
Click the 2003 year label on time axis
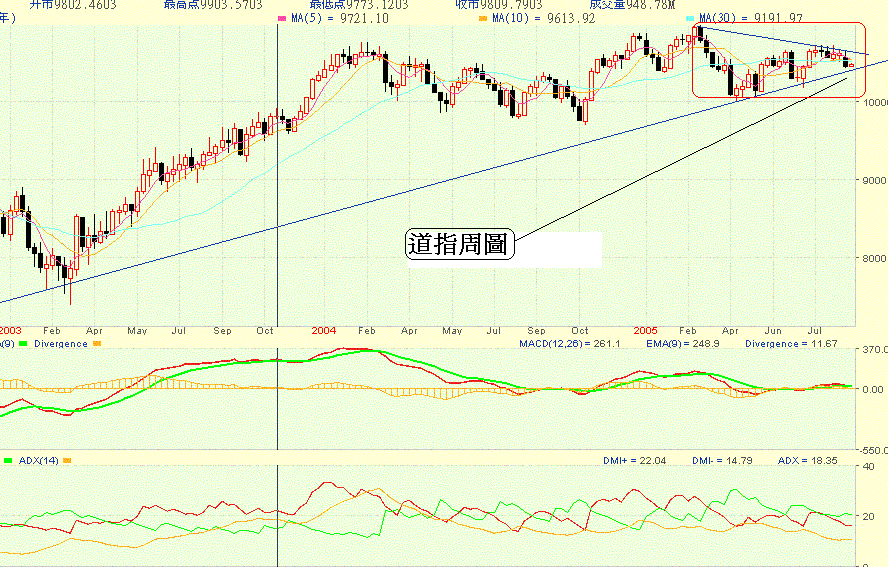(10, 331)
